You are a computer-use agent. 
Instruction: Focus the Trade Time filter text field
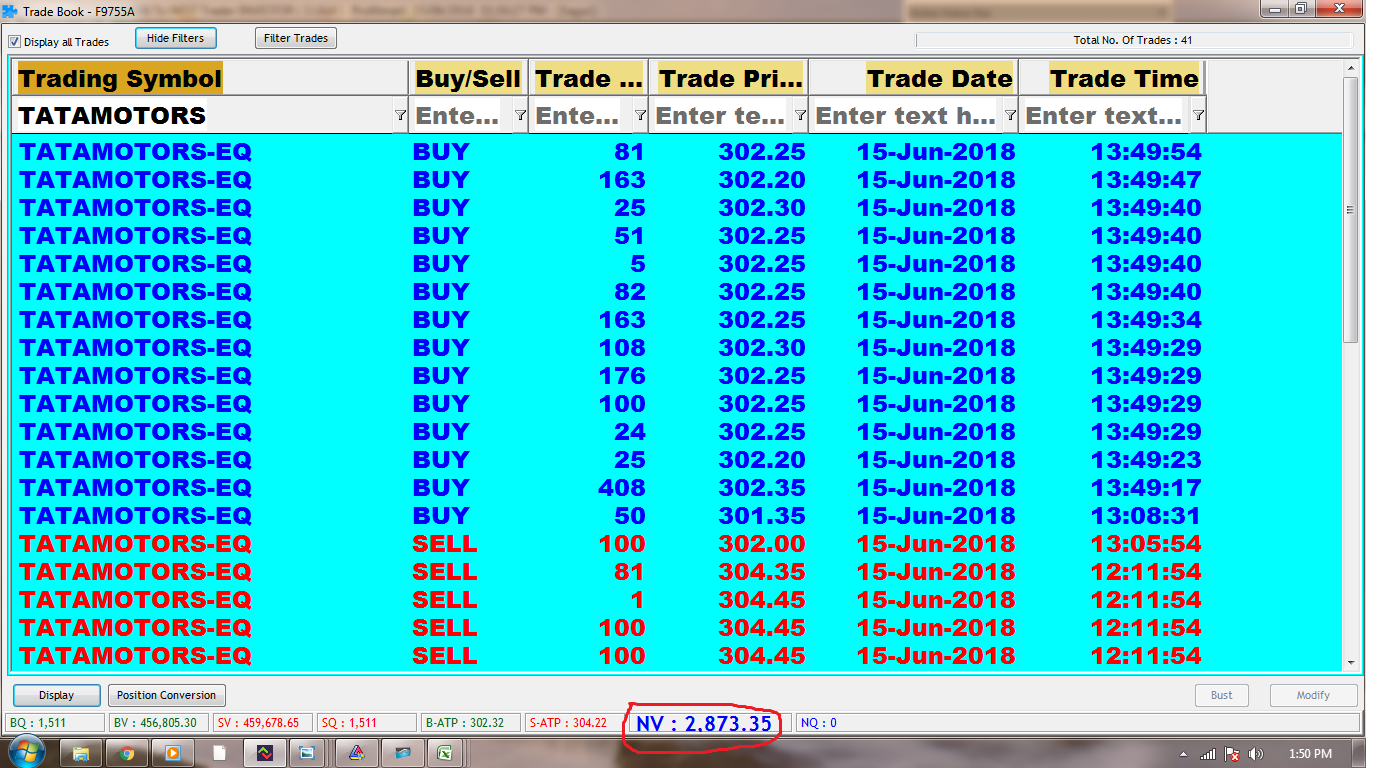pos(1106,116)
